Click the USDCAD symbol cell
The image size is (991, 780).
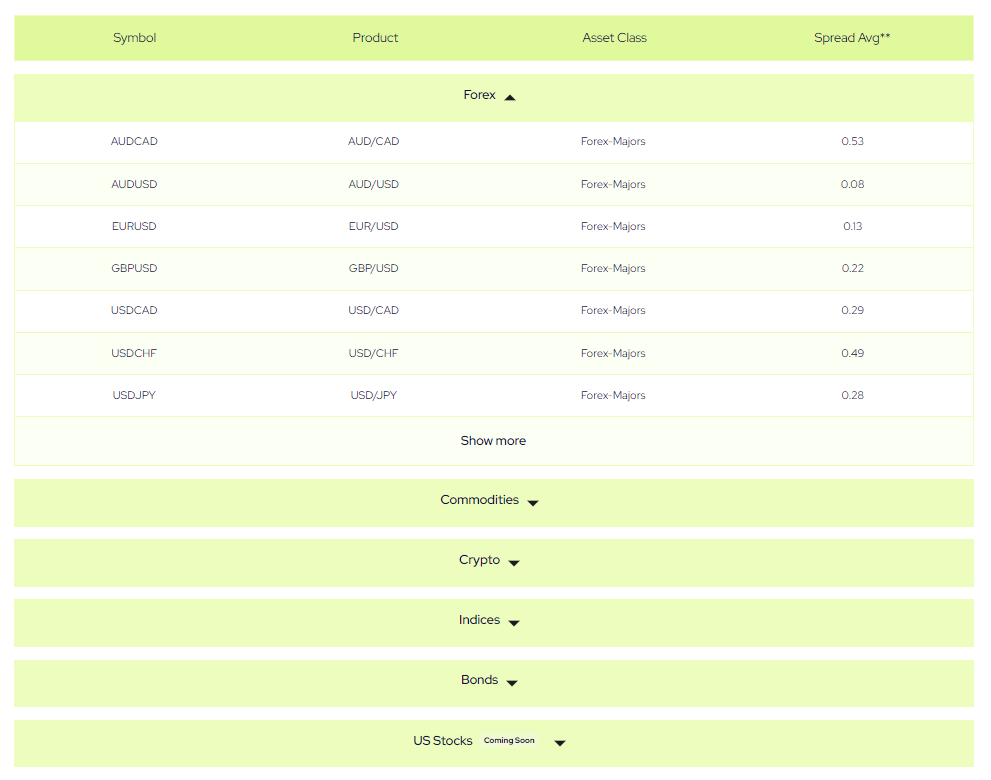134,311
